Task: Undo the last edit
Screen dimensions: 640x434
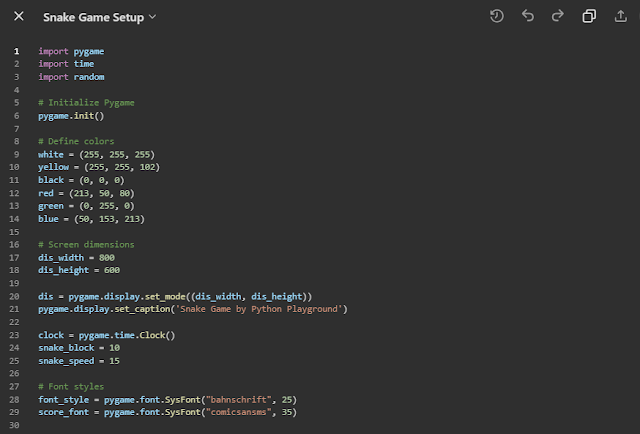Action: (x=528, y=16)
